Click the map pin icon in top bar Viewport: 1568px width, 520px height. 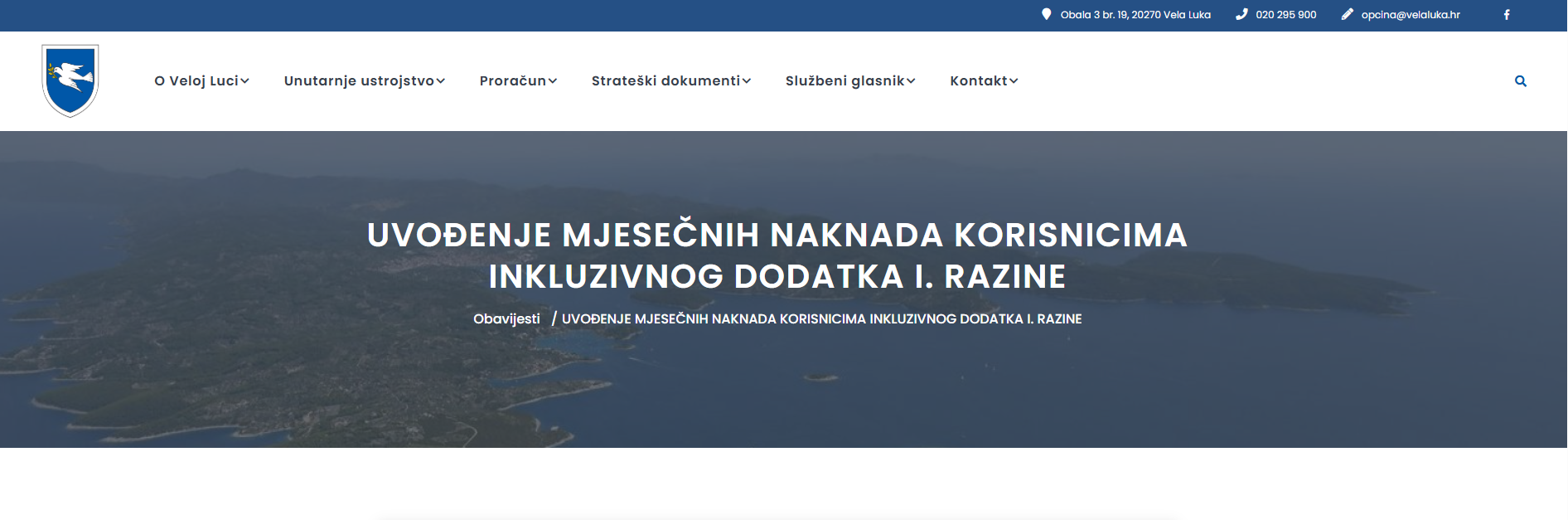point(1046,14)
